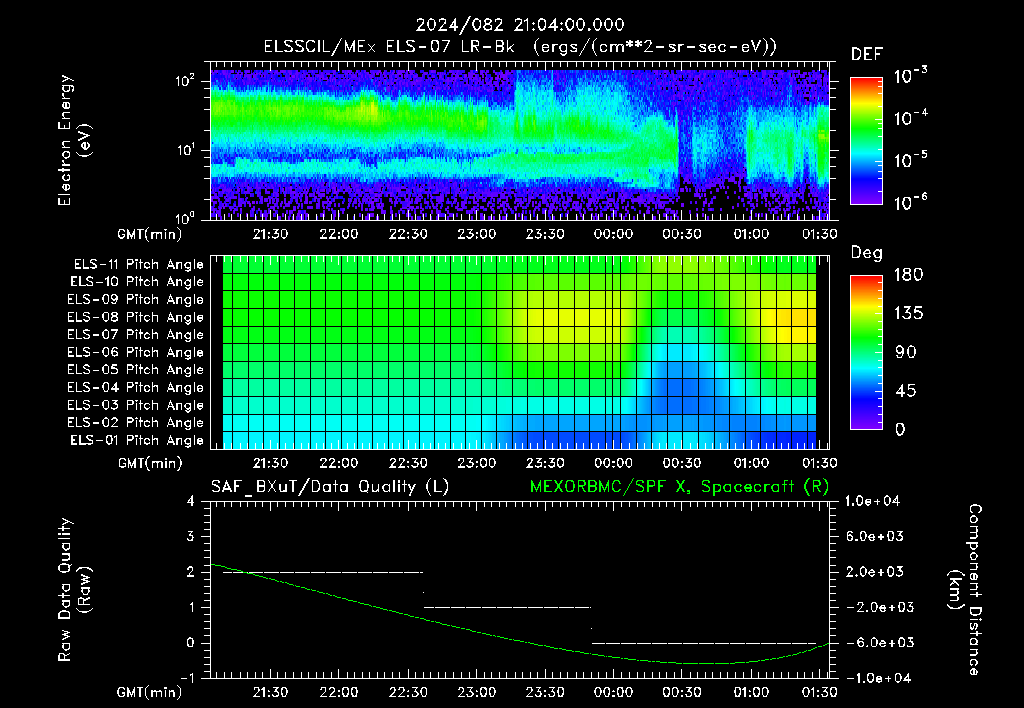Click the Deg pitch angle color bar

tap(866, 352)
